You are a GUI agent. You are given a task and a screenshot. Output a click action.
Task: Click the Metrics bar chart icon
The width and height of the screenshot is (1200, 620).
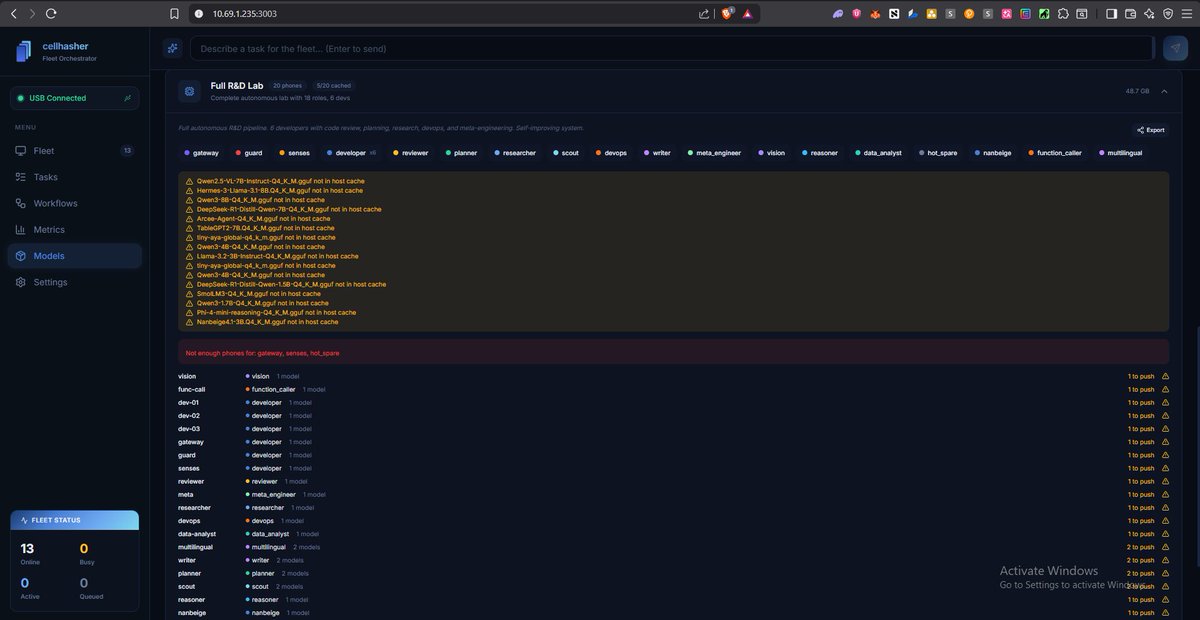[22, 230]
